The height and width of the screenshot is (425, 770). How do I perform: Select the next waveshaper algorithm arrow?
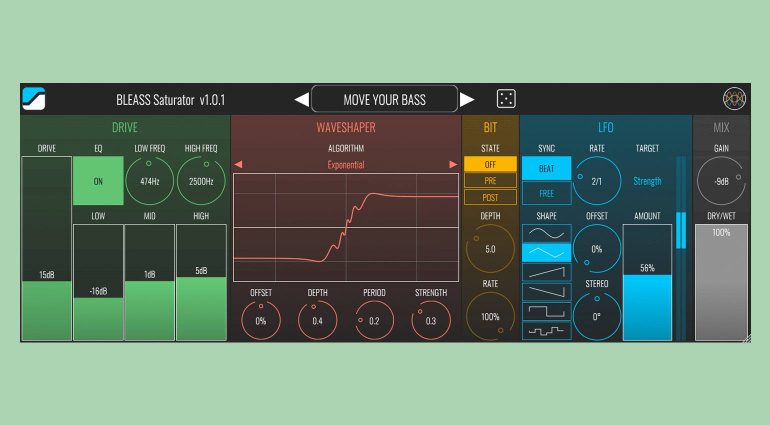coord(453,165)
